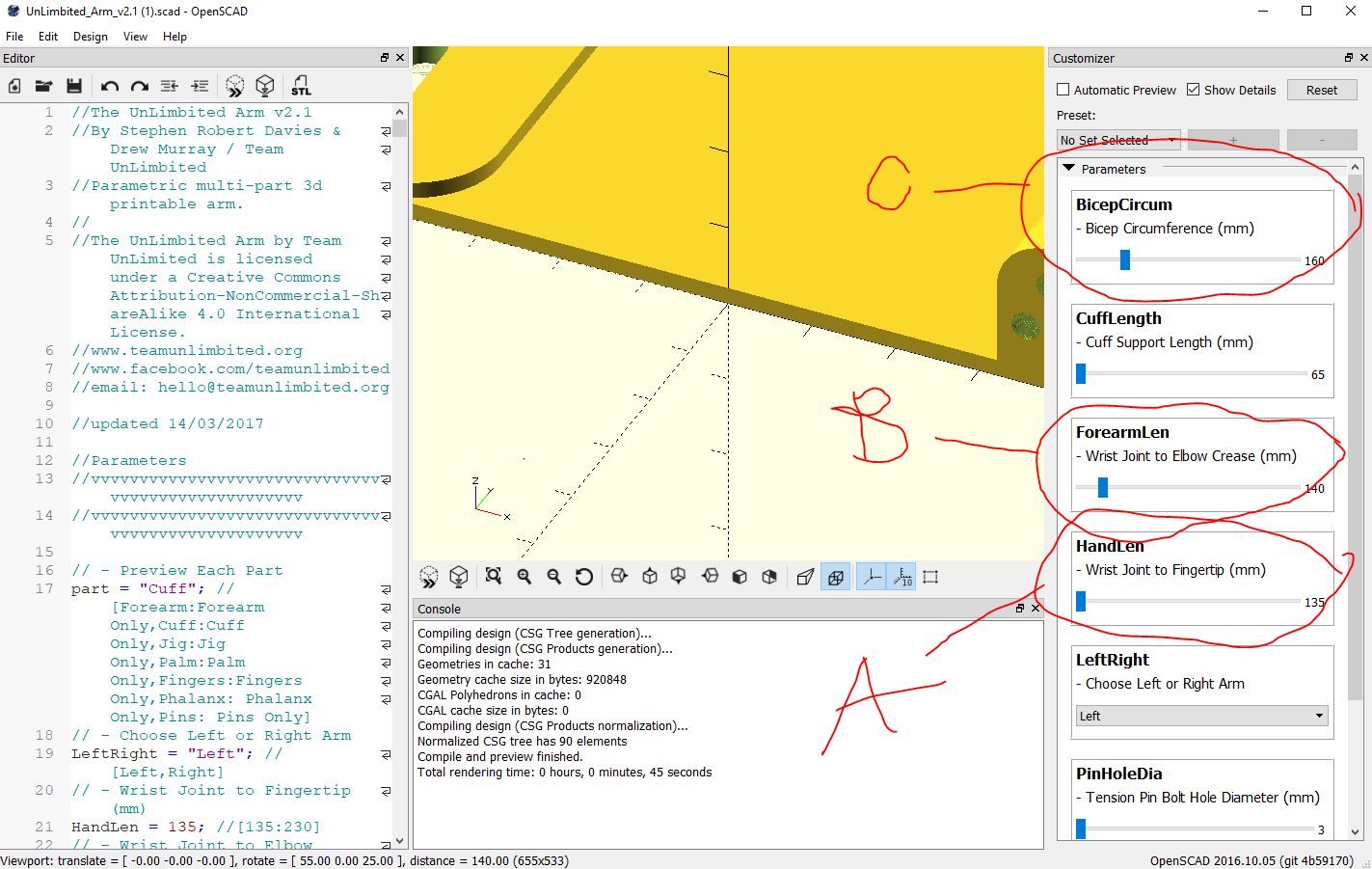
Task: Toggle Show Edges in viewport
Action: click(930, 577)
